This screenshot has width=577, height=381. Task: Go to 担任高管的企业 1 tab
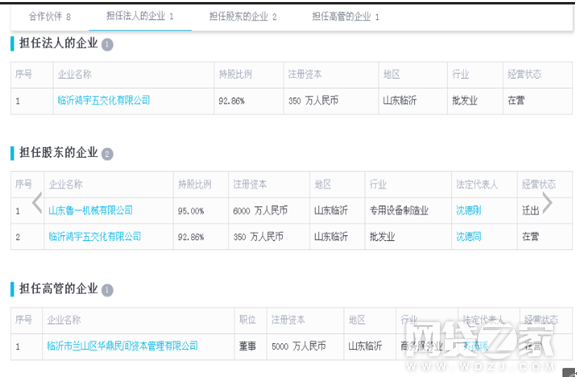(346, 16)
